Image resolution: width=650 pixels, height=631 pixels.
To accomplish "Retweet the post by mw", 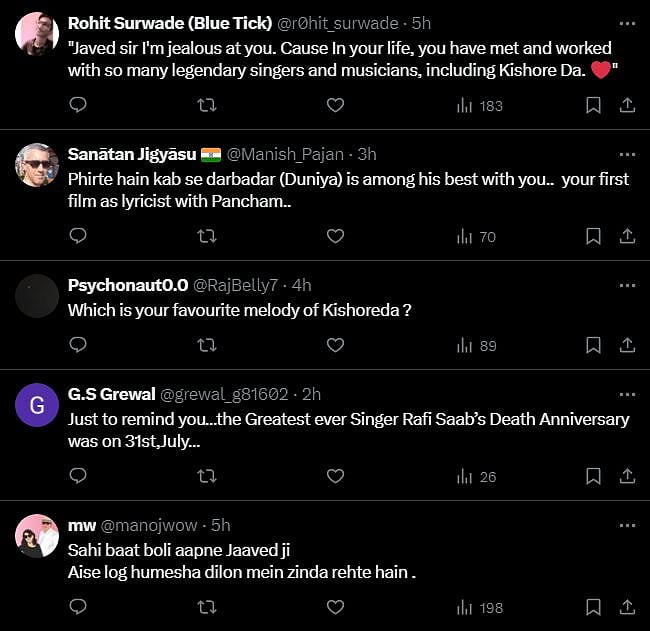I will coord(207,607).
